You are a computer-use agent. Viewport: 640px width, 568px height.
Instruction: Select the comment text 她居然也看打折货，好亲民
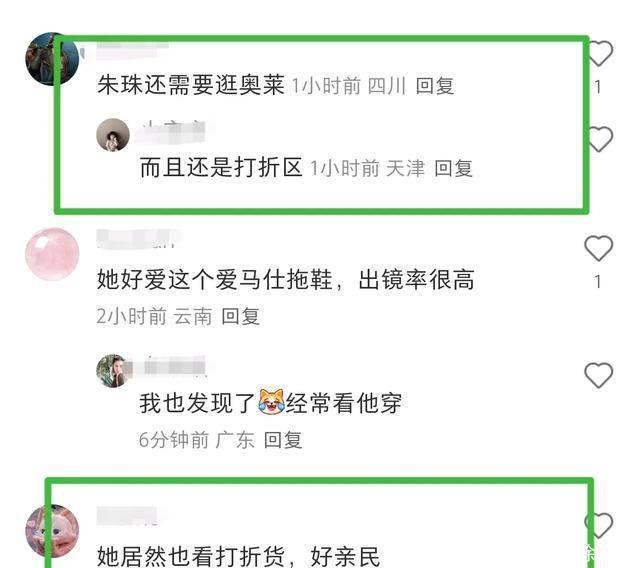click(238, 556)
